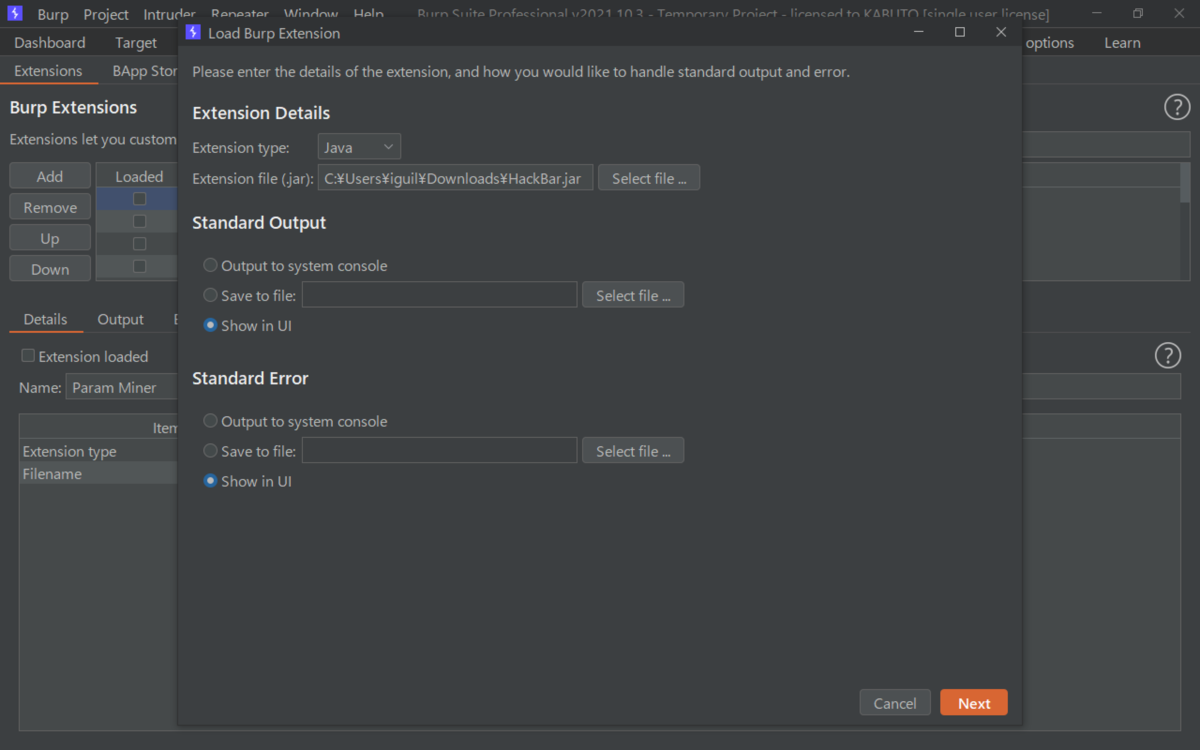This screenshot has width=1200, height=750.
Task: Click the extension Name field showing Param Miner
Action: (122, 388)
